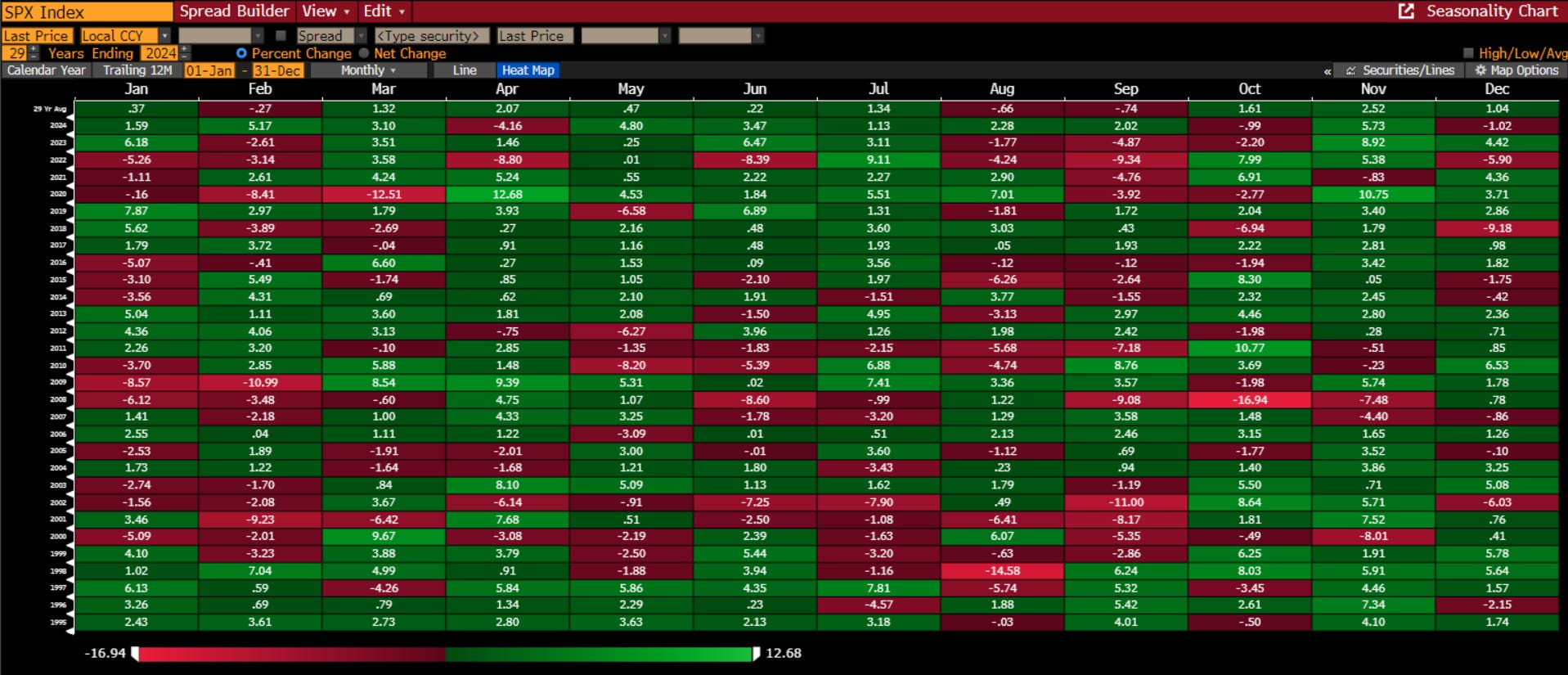Screen dimensions: 1568x675
Task: Click the pop-out icon beside Seasonality Chart
Action: pos(1406,11)
